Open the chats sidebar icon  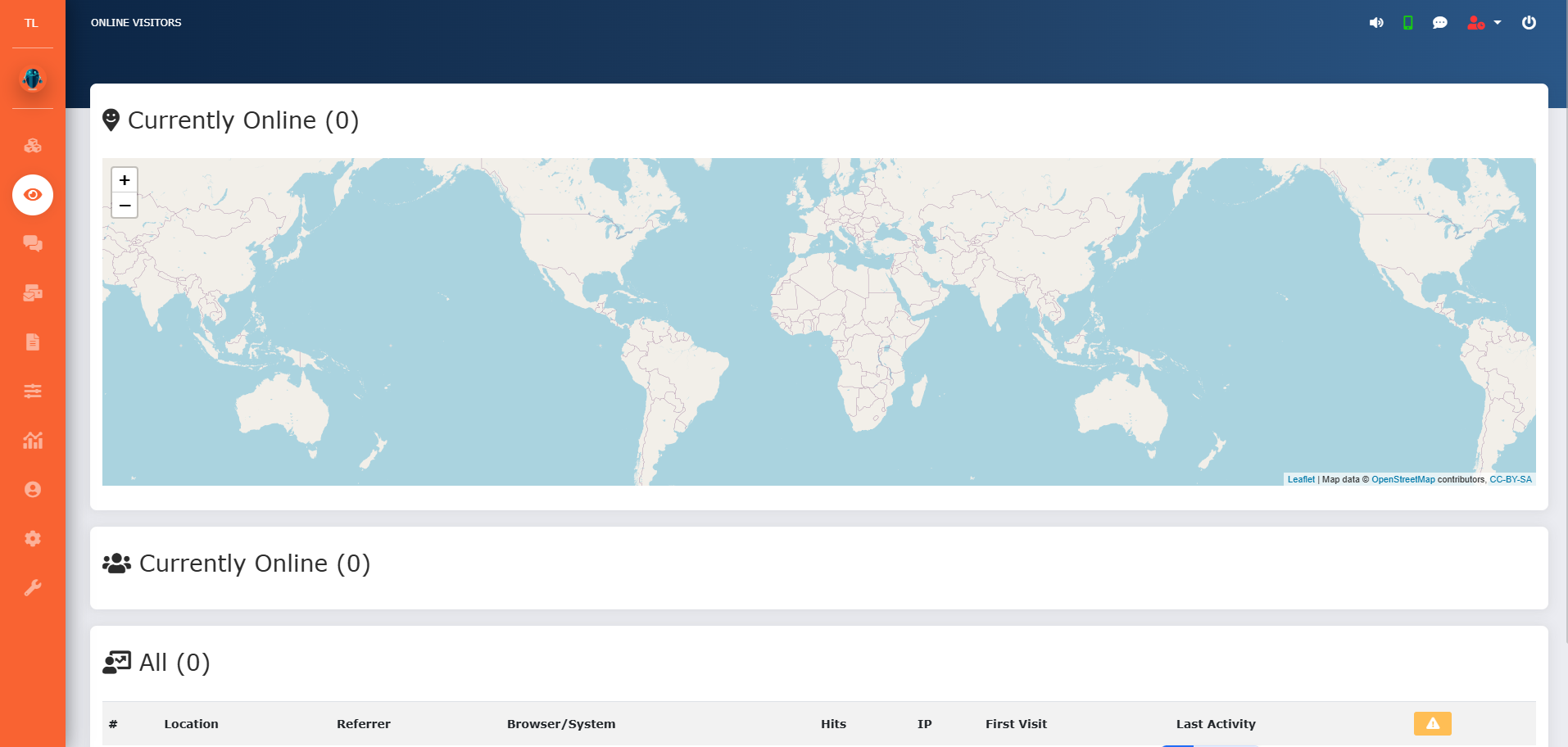coord(33,244)
